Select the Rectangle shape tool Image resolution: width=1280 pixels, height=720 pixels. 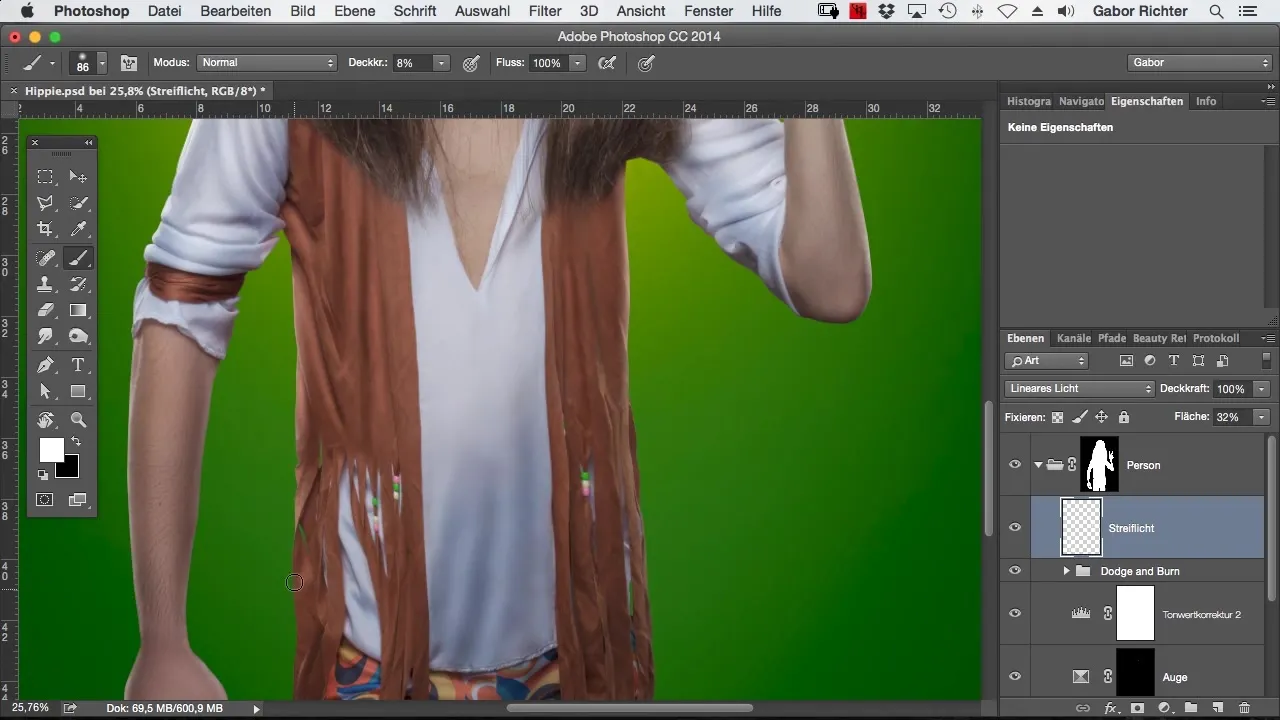click(78, 391)
